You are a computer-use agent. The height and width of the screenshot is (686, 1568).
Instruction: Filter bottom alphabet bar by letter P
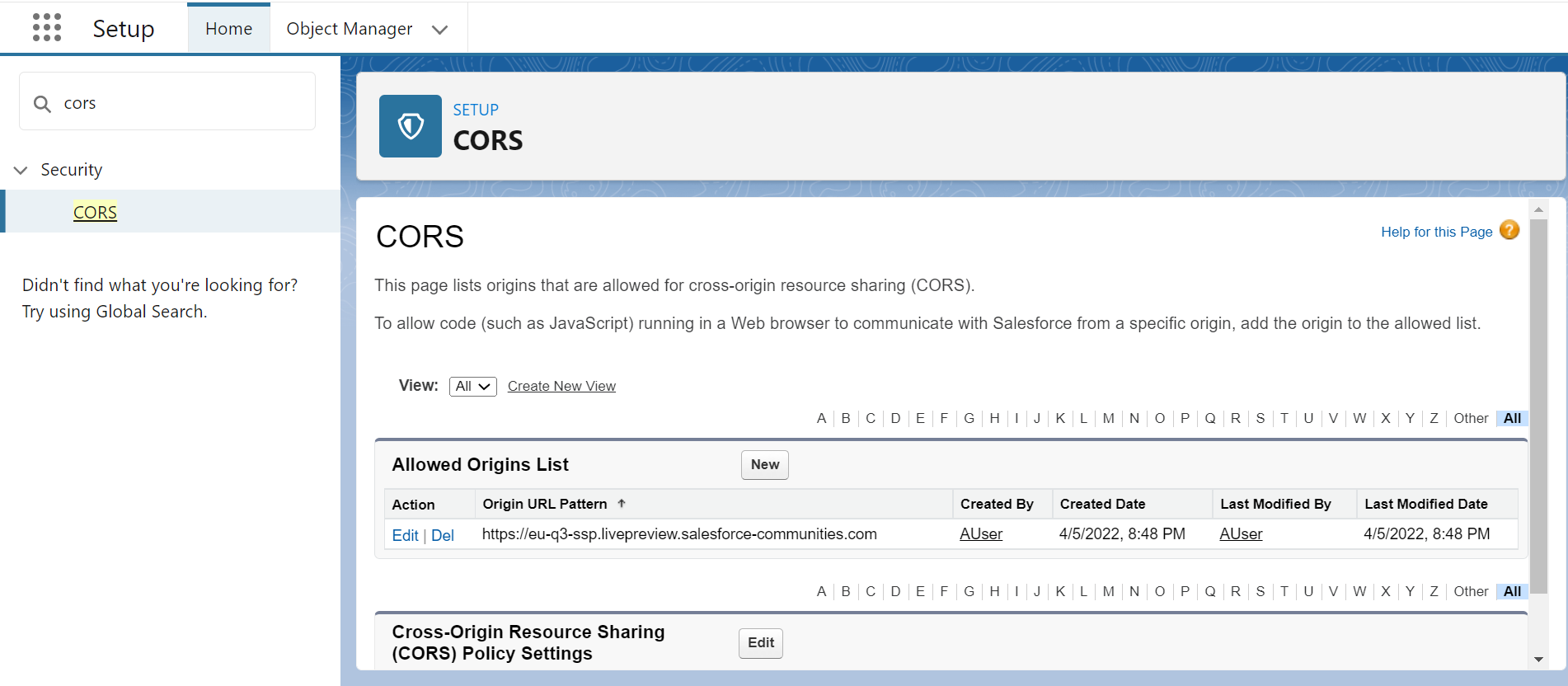[1185, 591]
